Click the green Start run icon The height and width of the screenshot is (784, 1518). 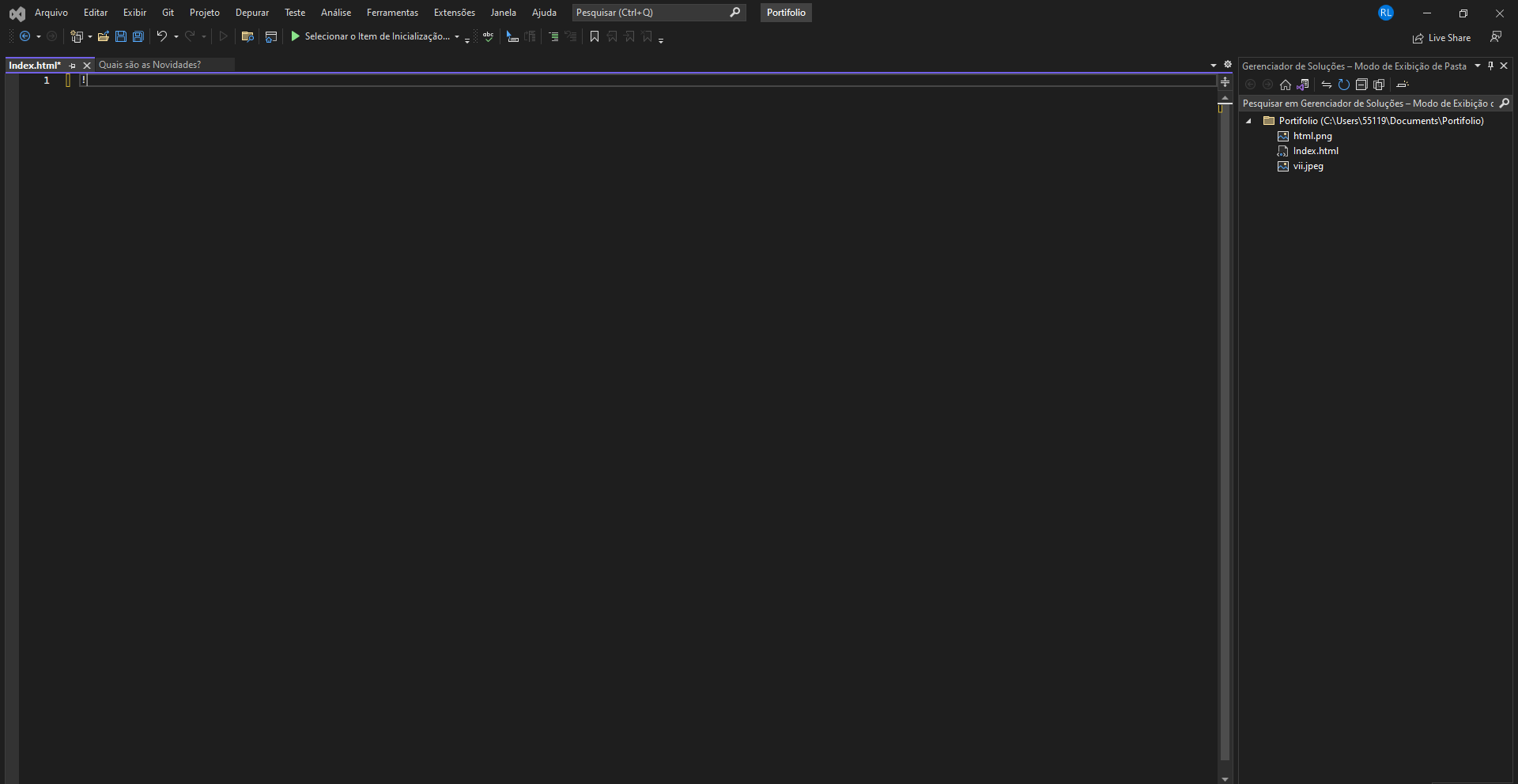coord(296,36)
